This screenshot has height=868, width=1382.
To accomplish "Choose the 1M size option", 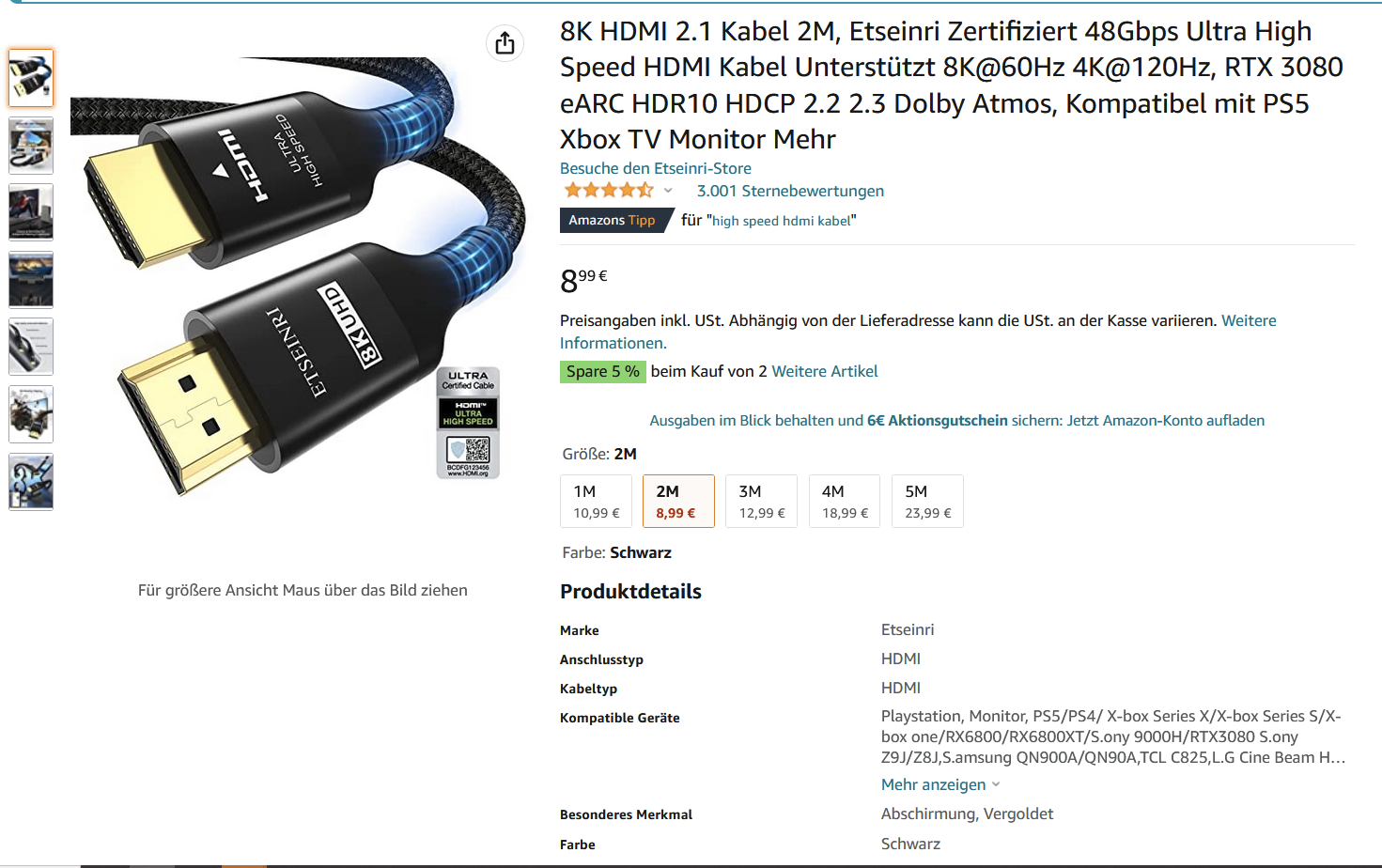I will (596, 502).
